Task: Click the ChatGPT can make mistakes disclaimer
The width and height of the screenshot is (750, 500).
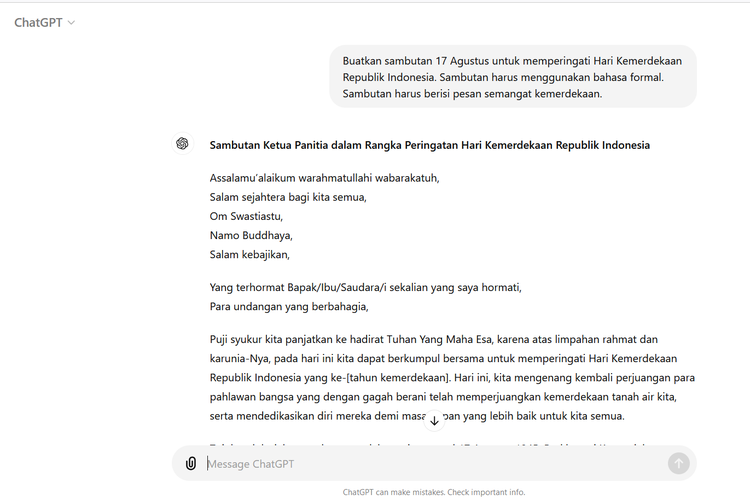Action: (433, 492)
